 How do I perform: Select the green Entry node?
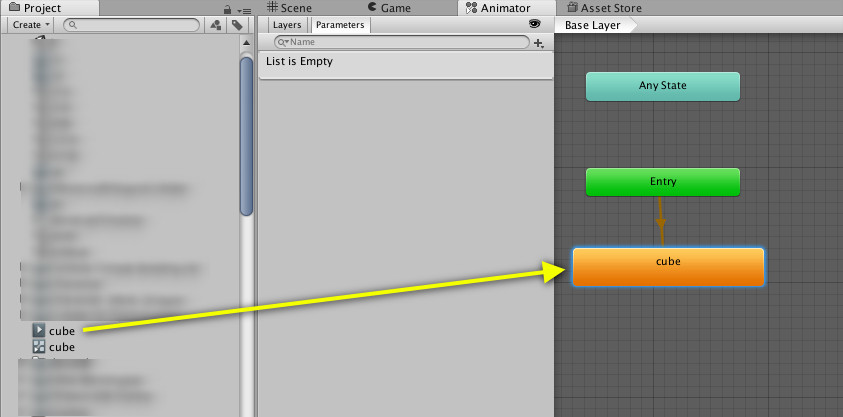click(662, 182)
